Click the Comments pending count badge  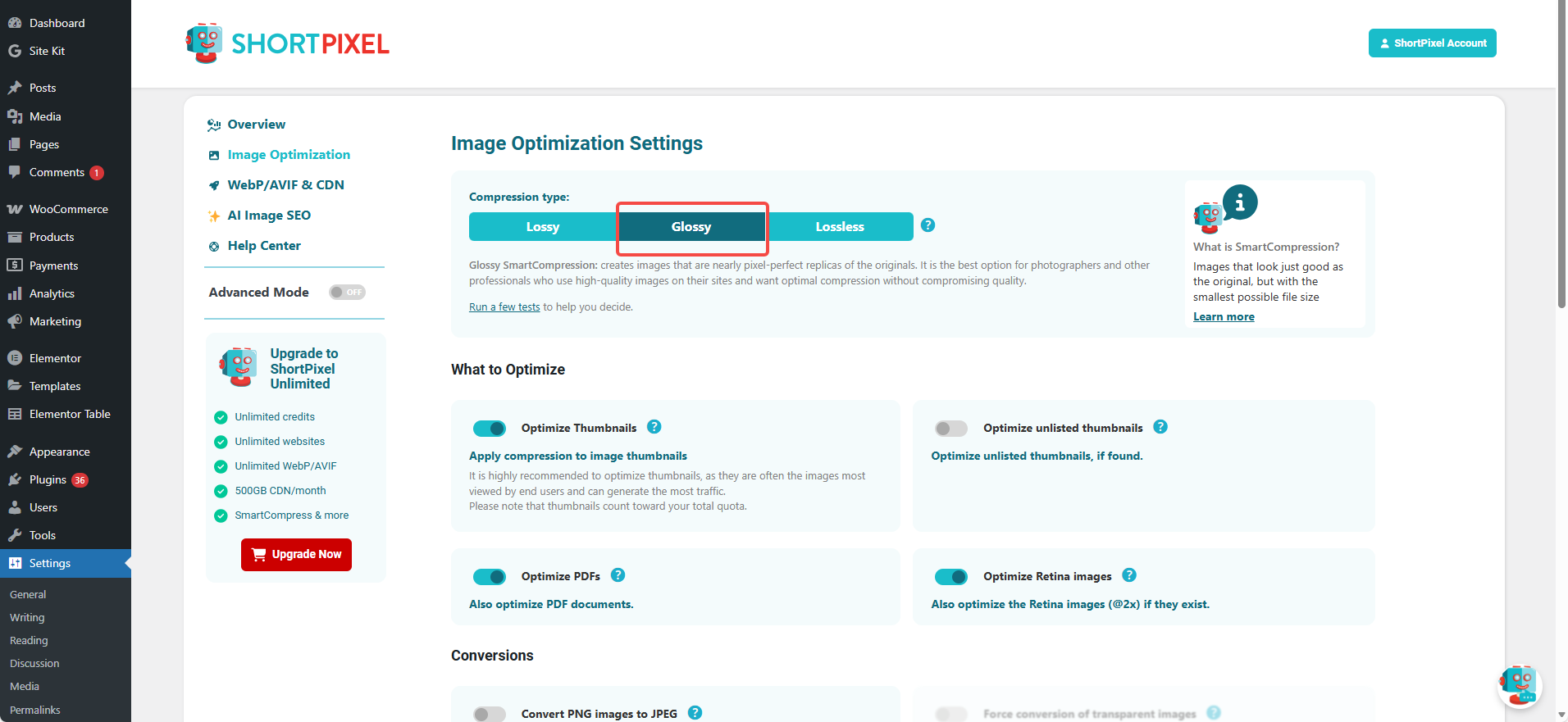[x=97, y=173]
